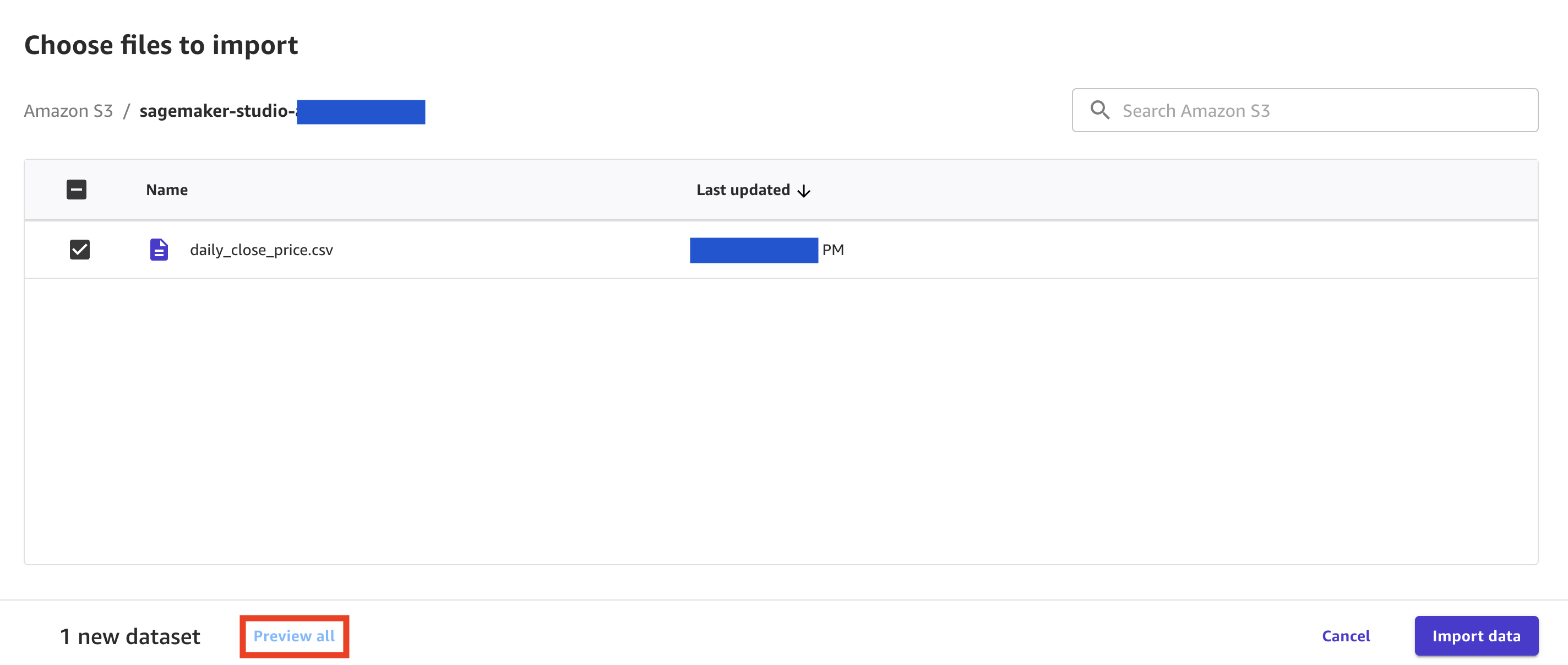Click Preview all link

[x=294, y=636]
